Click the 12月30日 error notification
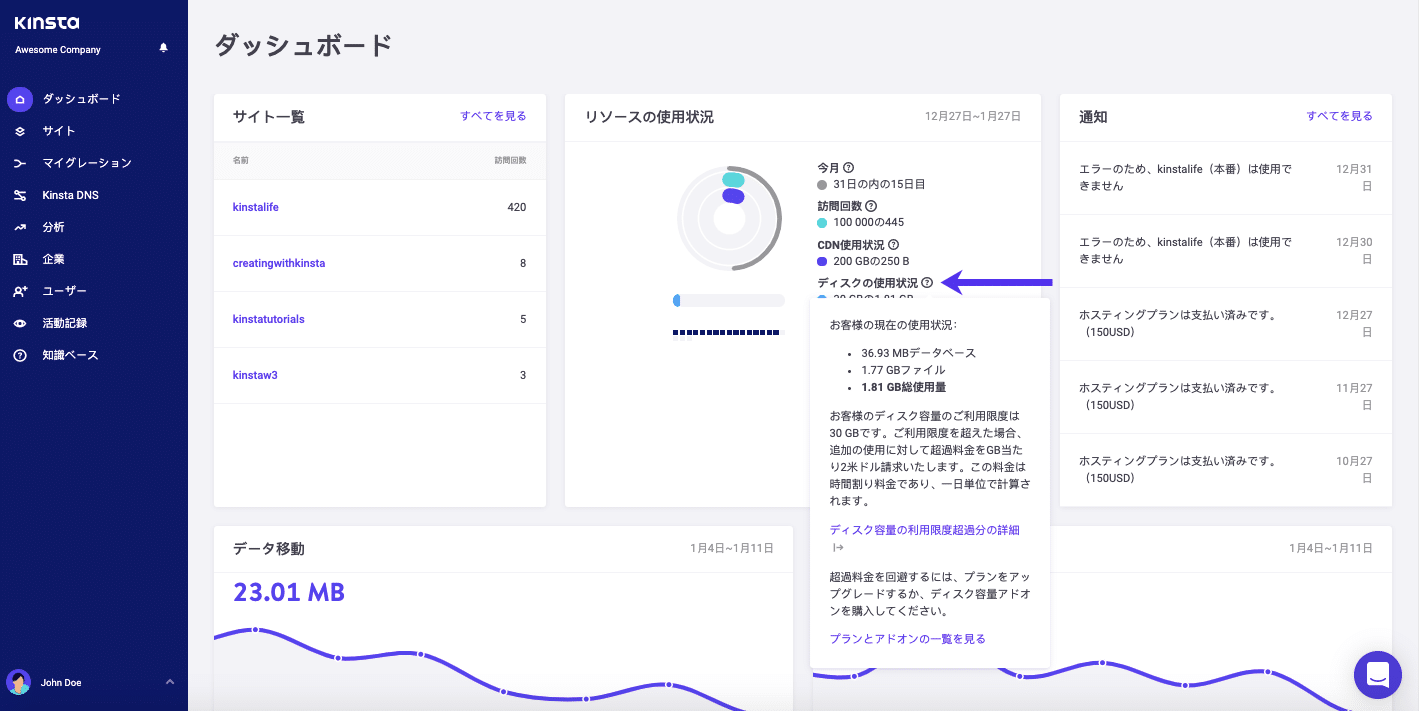The image size is (1419, 711). [1226, 251]
